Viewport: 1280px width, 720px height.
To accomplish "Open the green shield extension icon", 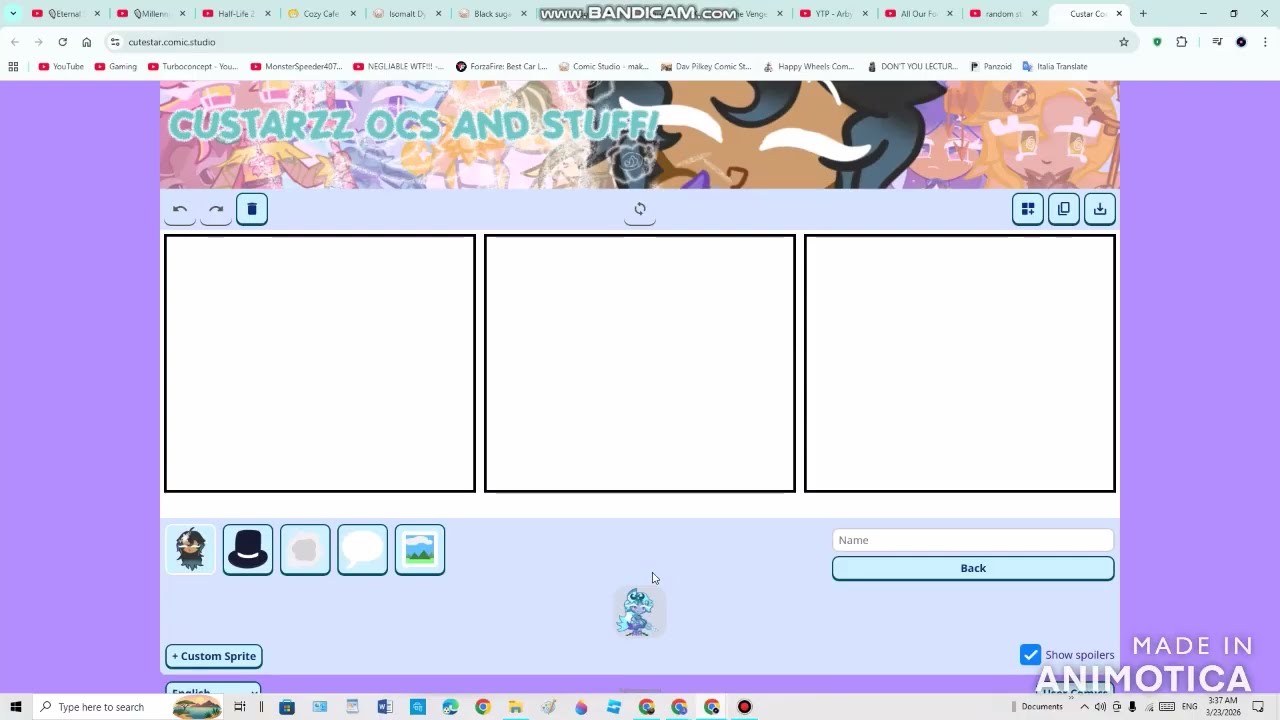I will 1157,42.
